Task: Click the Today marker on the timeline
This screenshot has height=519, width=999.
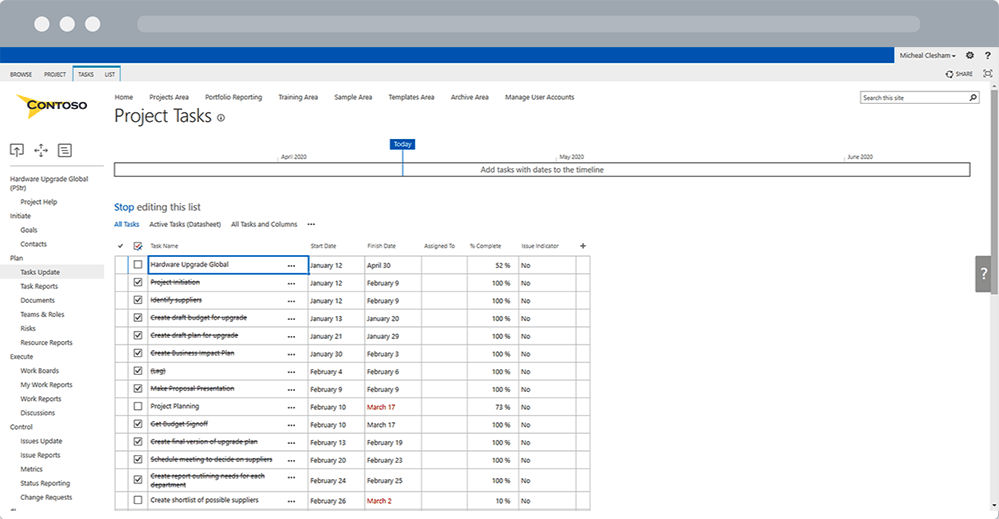Action: click(x=402, y=144)
